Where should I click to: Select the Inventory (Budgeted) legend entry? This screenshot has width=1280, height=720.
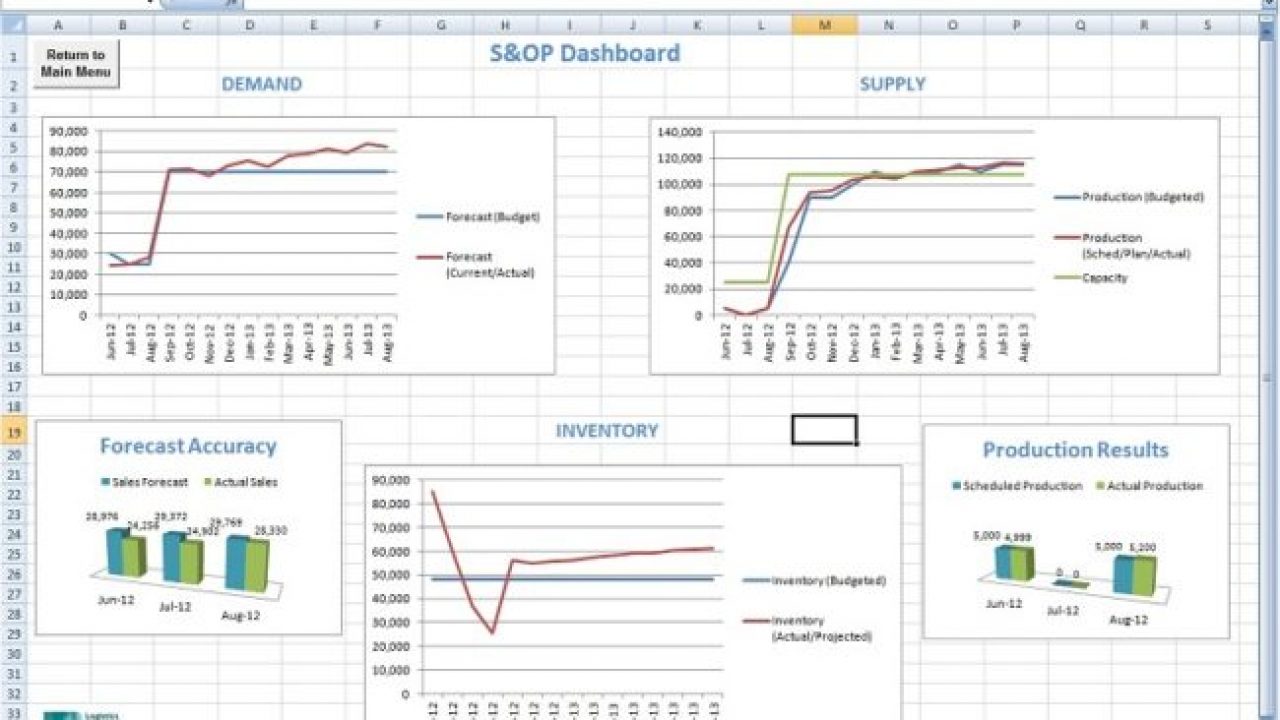(815, 581)
